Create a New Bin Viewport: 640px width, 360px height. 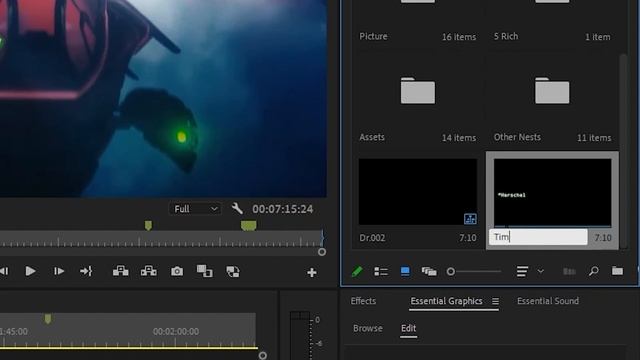[617, 271]
